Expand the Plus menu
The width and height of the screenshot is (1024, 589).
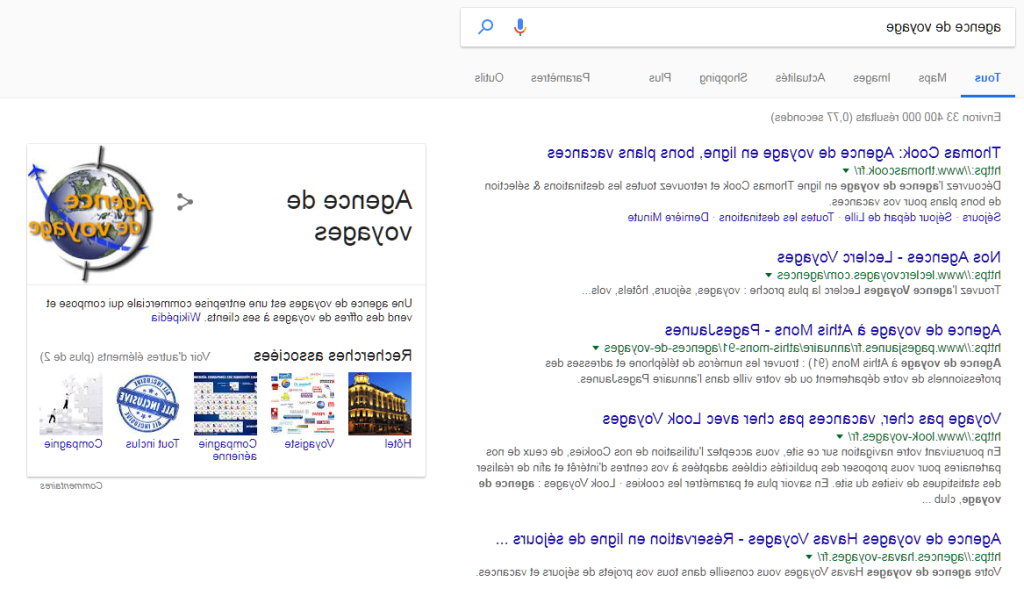coord(660,78)
